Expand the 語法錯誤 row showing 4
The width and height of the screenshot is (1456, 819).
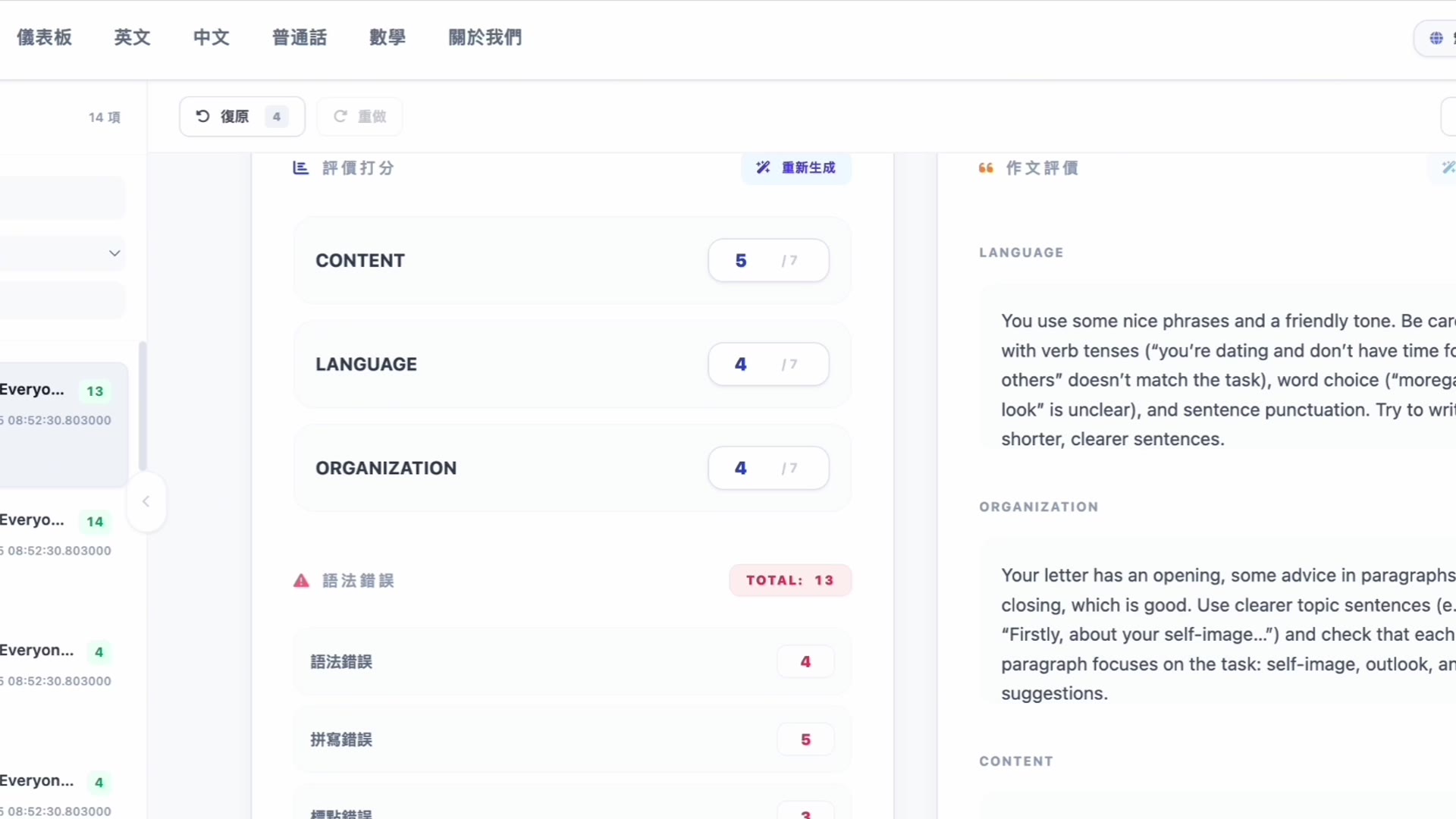pos(572,661)
